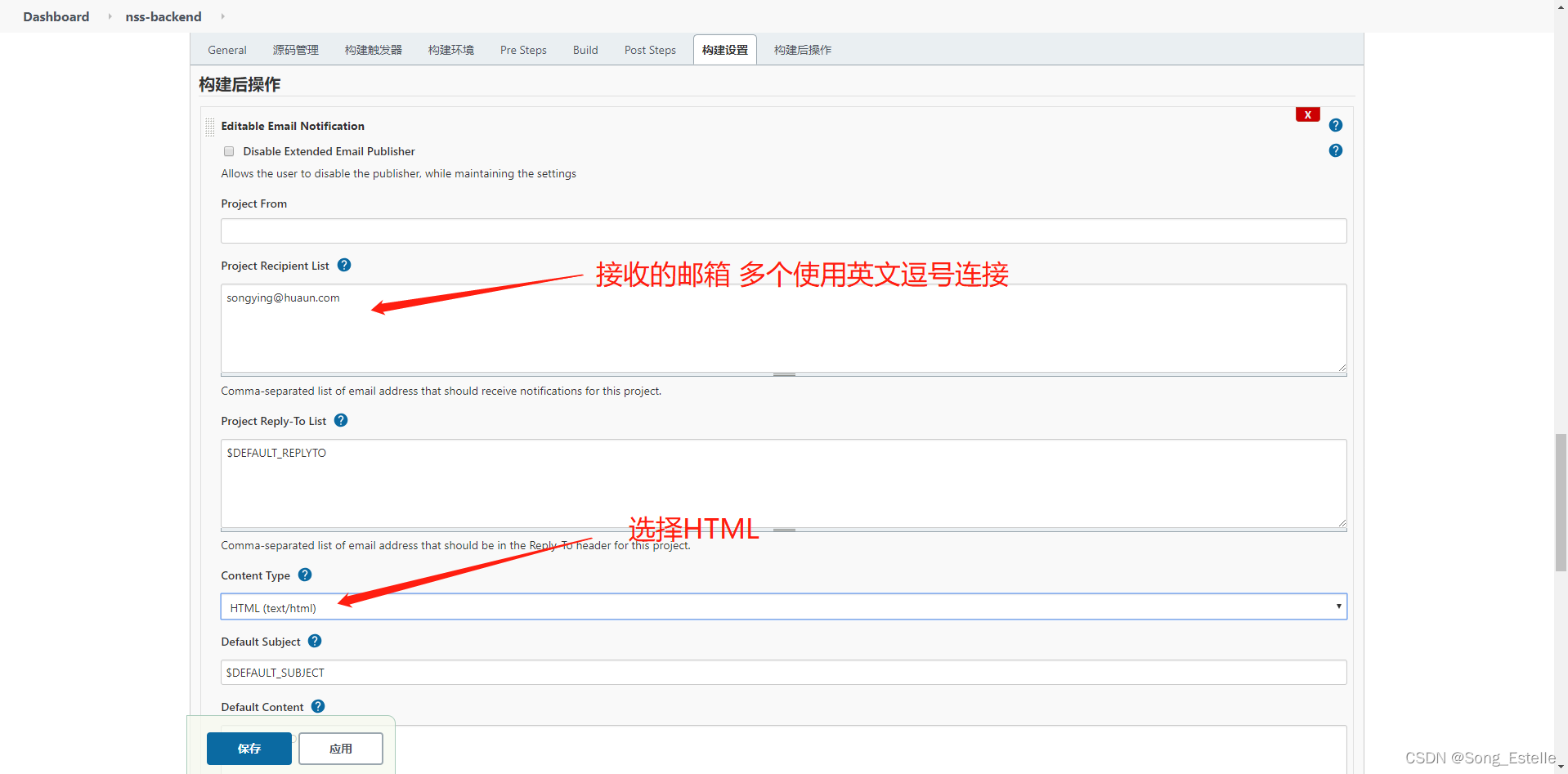The height and width of the screenshot is (774, 1568).
Task: Grab the Editable Email Notification drag handle
Action: coord(210,127)
